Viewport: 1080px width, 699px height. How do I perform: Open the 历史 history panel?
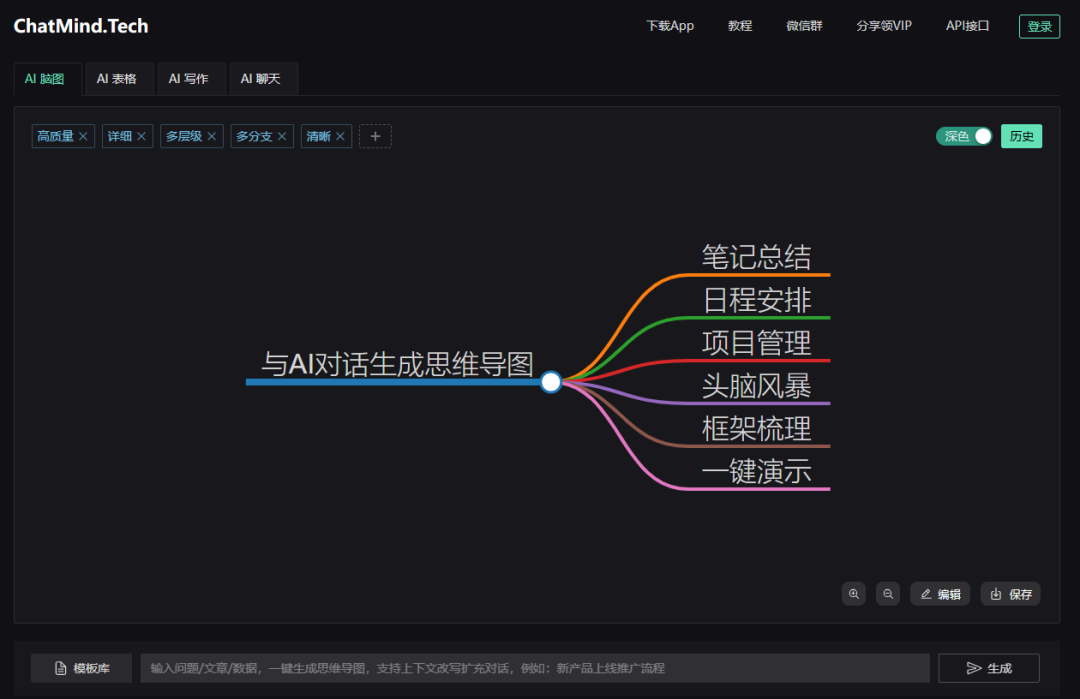click(x=1021, y=136)
